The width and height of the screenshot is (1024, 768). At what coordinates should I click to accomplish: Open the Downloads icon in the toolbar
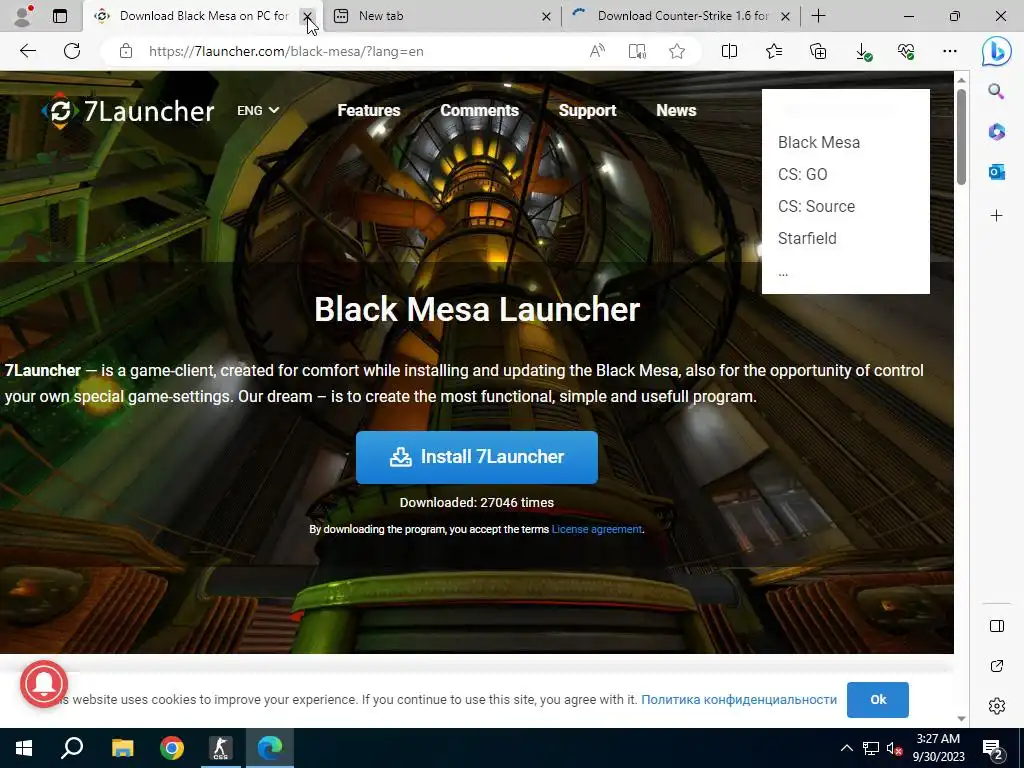pyautogui.click(x=863, y=52)
